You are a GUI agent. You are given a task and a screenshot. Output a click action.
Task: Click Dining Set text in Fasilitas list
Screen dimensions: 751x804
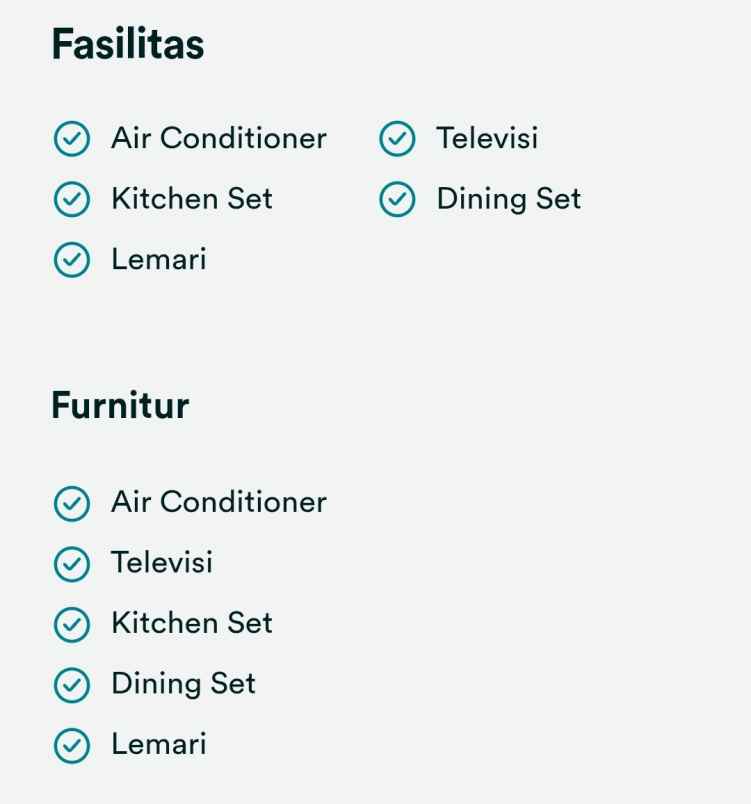coord(509,199)
